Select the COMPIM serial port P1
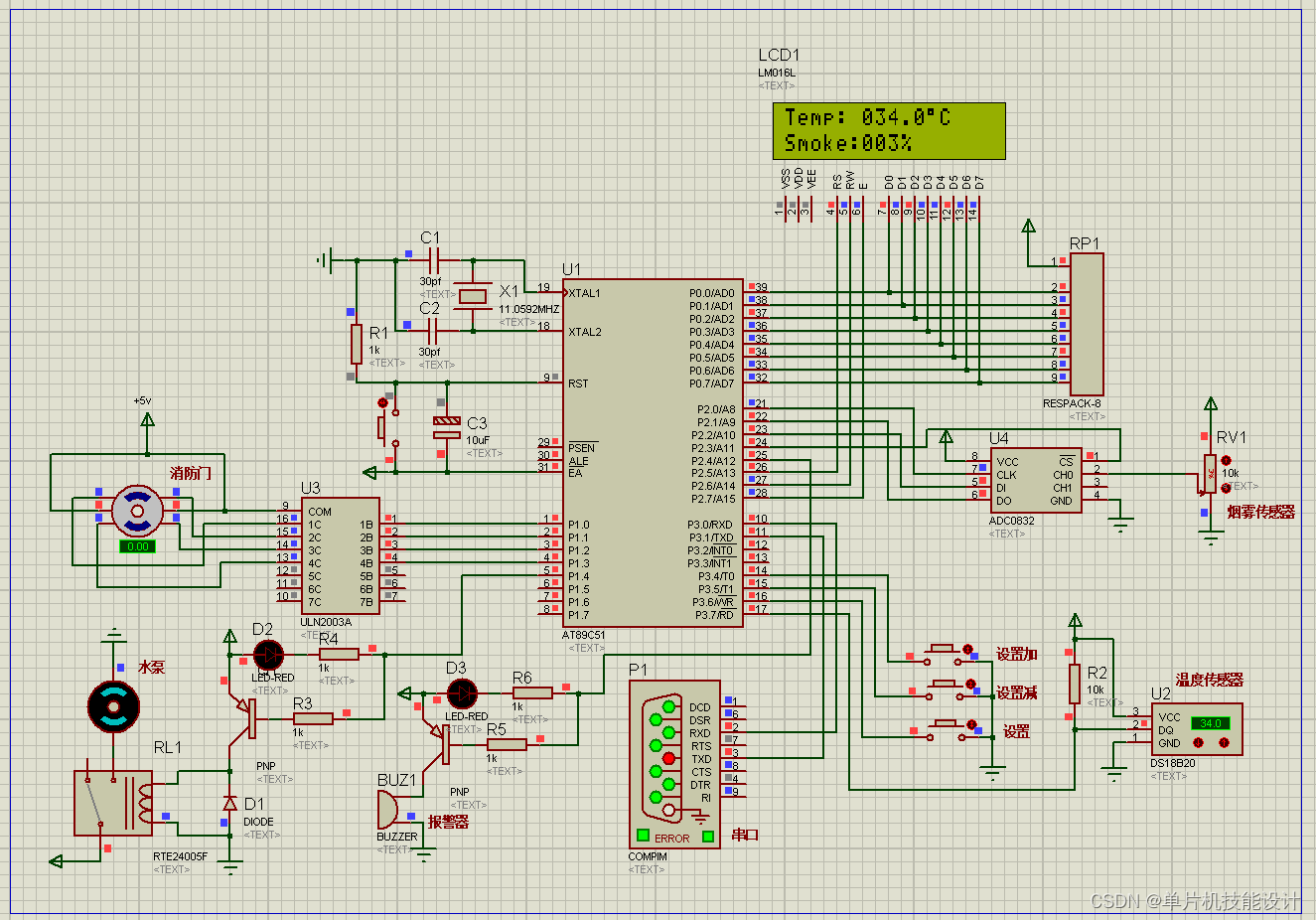This screenshot has height=920, width=1316. [674, 764]
